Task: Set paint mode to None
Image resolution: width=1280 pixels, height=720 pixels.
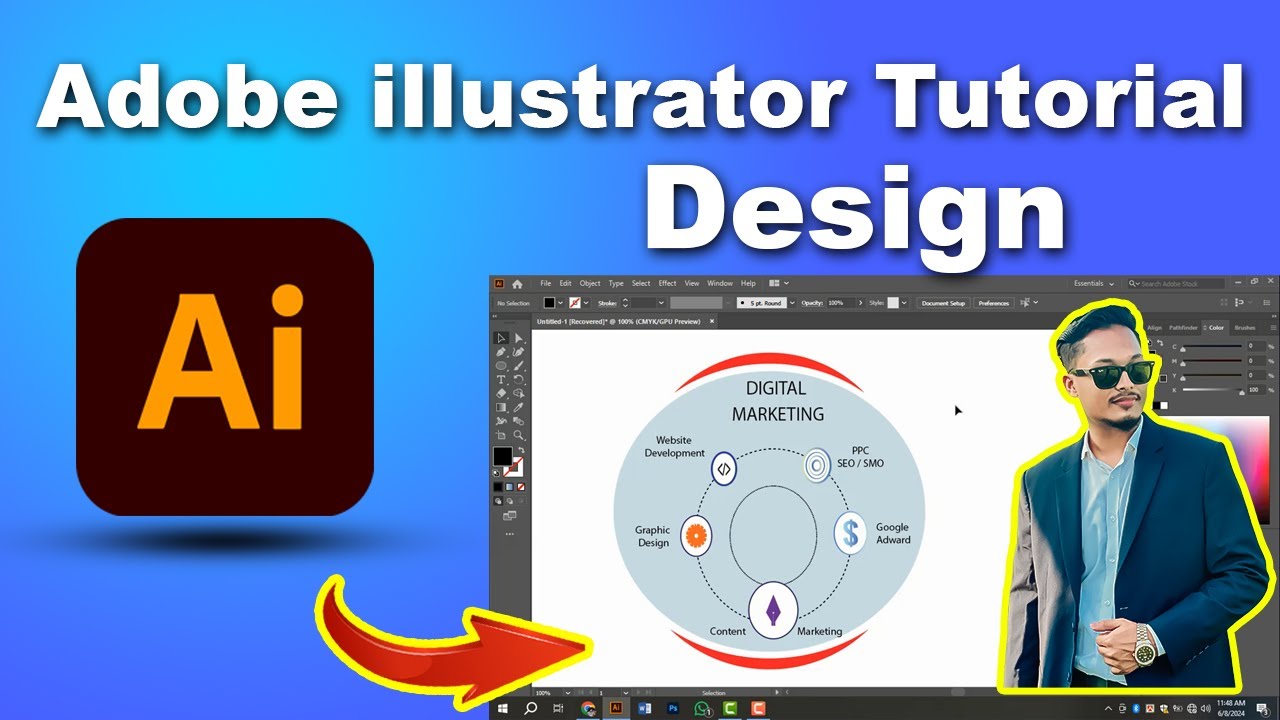Action: pyautogui.click(x=521, y=486)
